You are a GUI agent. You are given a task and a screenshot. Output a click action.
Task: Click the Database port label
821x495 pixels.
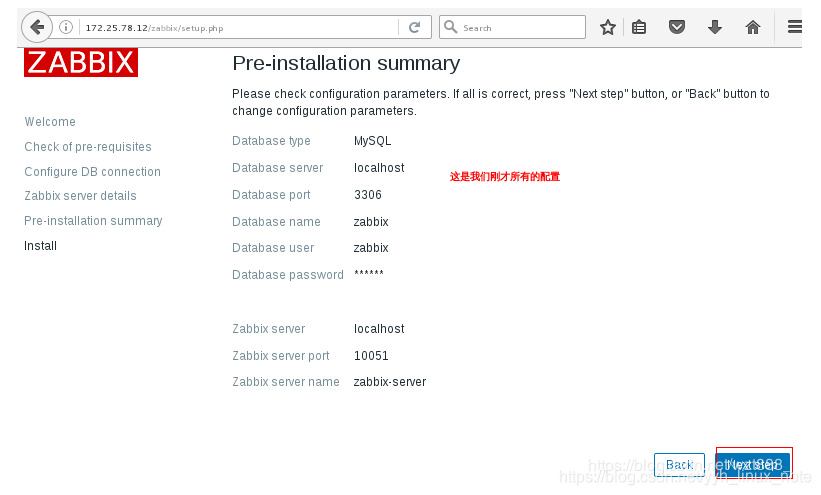(x=271, y=195)
